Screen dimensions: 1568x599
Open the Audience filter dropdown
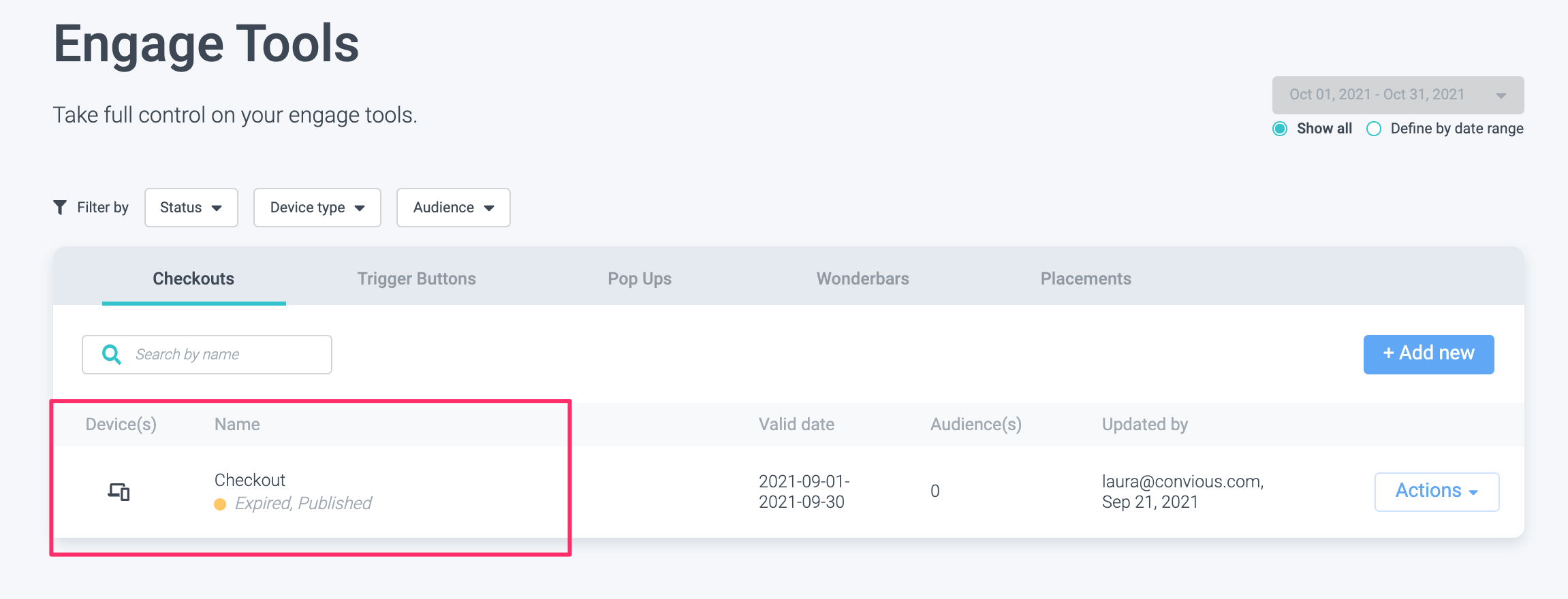coord(453,208)
